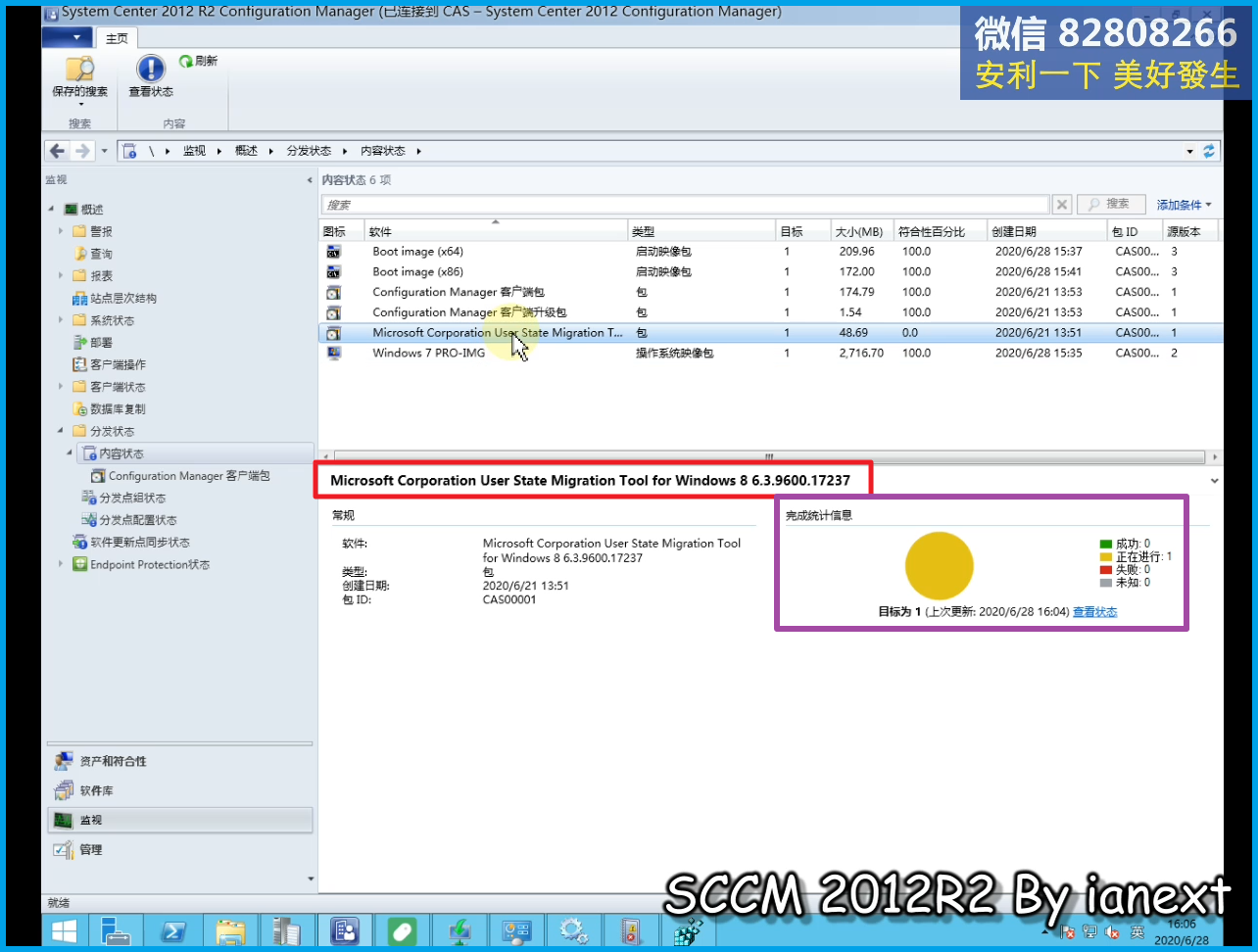Select the Boot image (x64) row
The height and width of the screenshot is (952, 1258).
[x=770, y=252]
